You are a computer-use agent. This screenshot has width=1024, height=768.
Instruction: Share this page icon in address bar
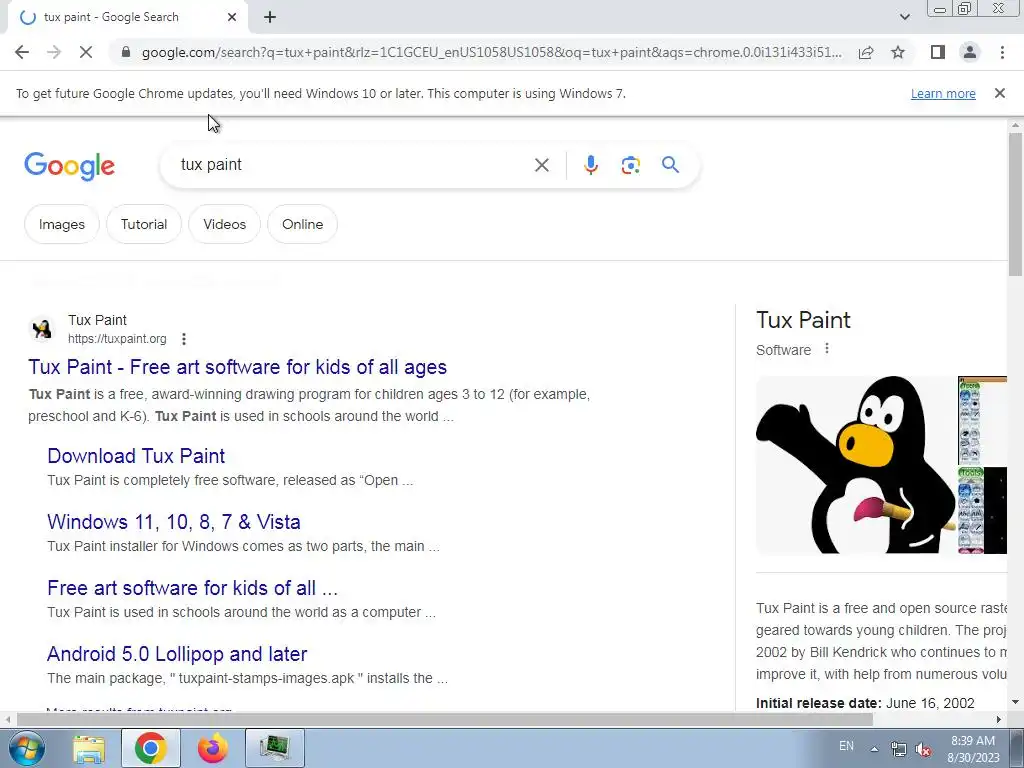click(866, 52)
